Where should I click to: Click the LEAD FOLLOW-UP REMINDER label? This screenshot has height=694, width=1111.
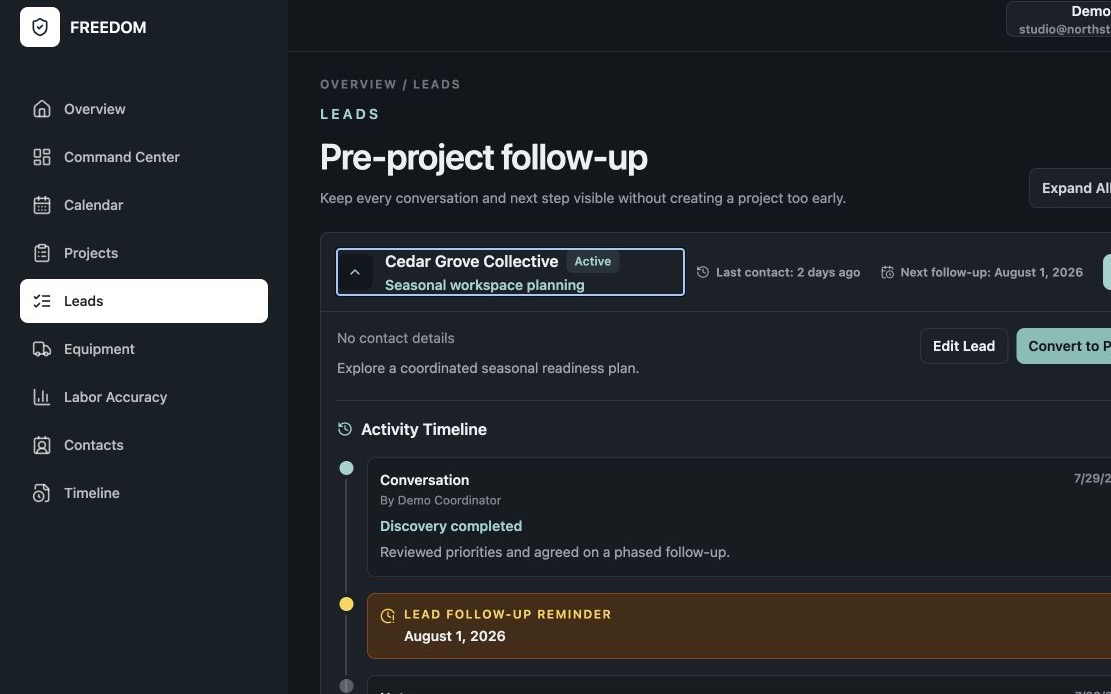(507, 615)
